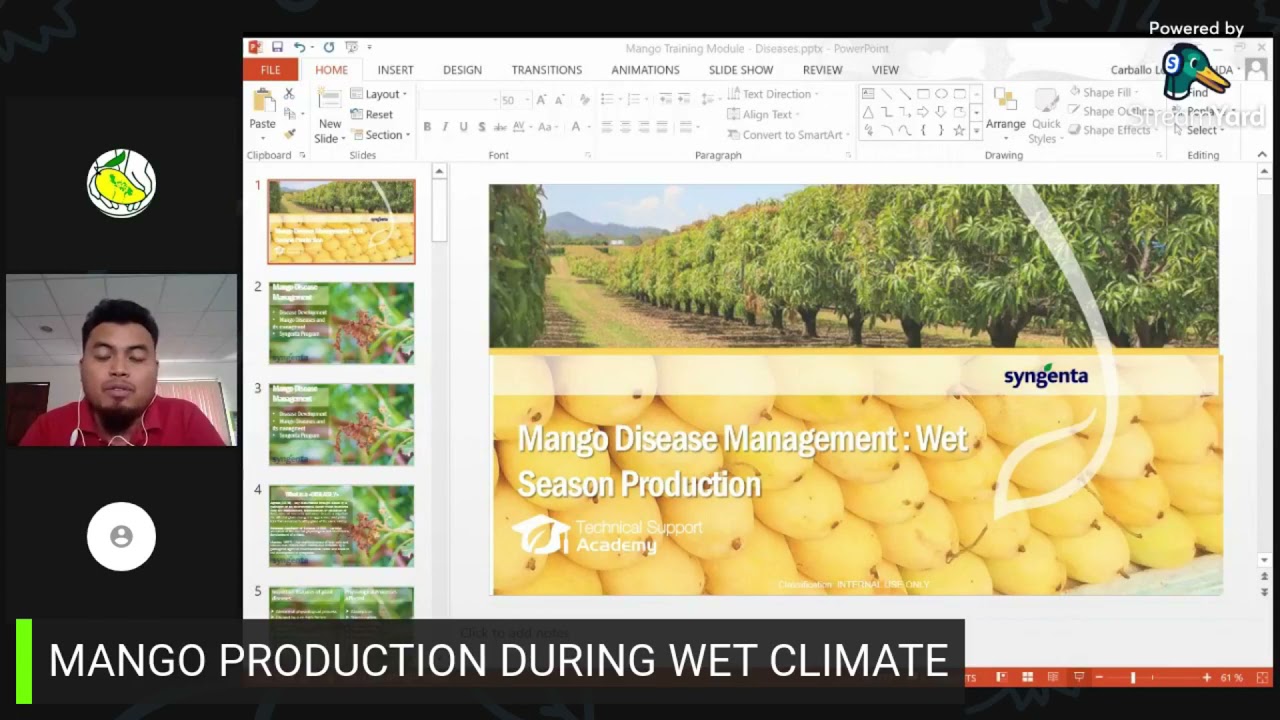Pick the Right Arrow shape
Image resolution: width=1280 pixels, height=720 pixels.
pos(923,112)
